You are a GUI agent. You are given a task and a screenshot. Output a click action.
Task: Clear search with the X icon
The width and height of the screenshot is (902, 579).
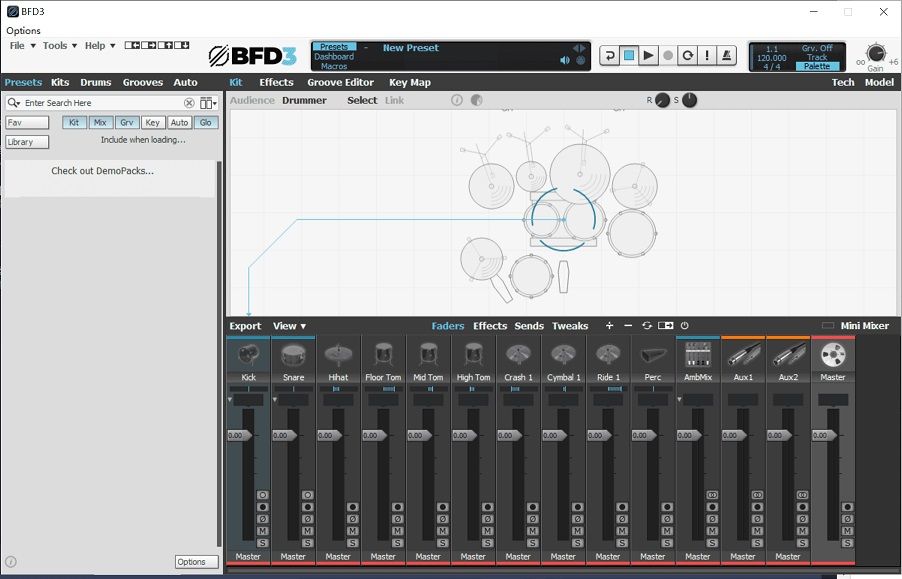189,103
